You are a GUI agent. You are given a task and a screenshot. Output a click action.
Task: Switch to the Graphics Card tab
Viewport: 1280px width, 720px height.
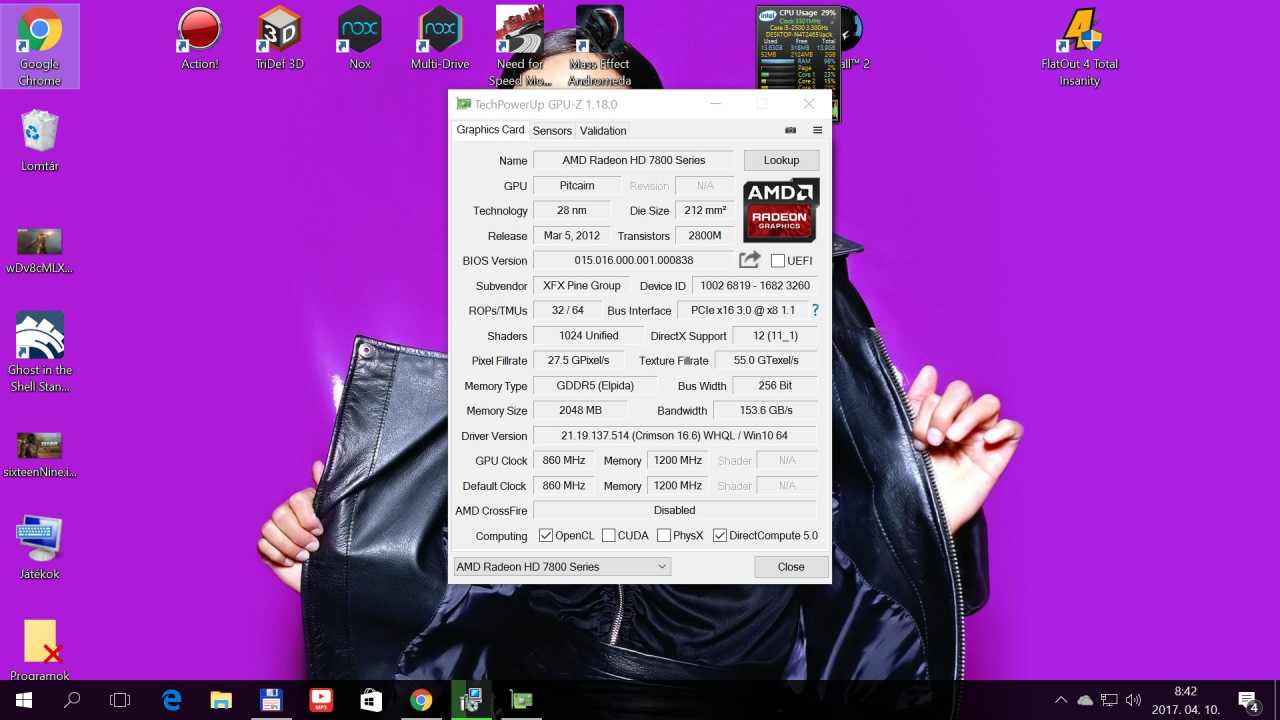[490, 130]
